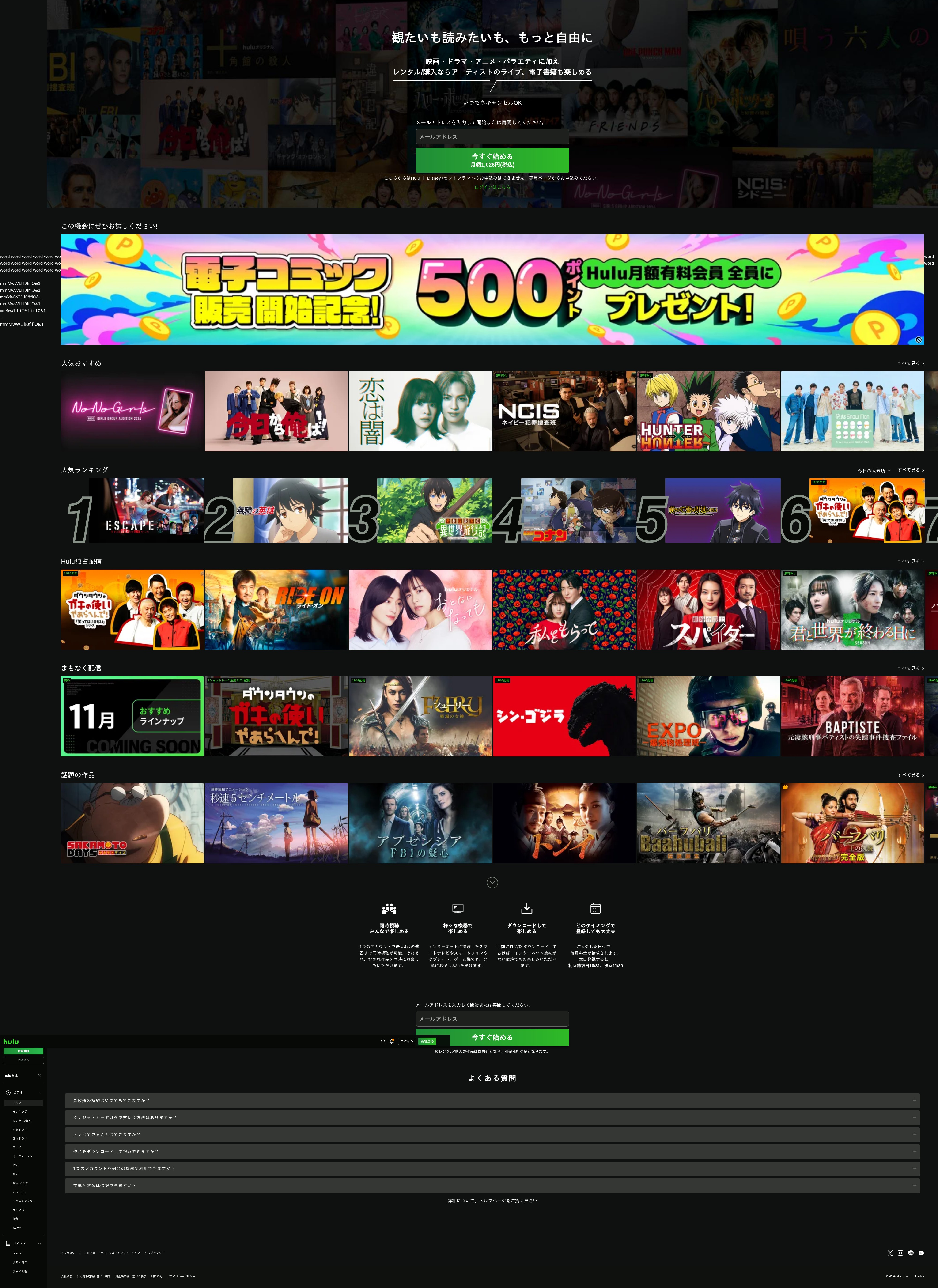Viewport: 938px width, 1288px height.
Task: Expand FAQ 見放題の解約はいつでもできますか？
Action: pyautogui.click(x=492, y=1101)
